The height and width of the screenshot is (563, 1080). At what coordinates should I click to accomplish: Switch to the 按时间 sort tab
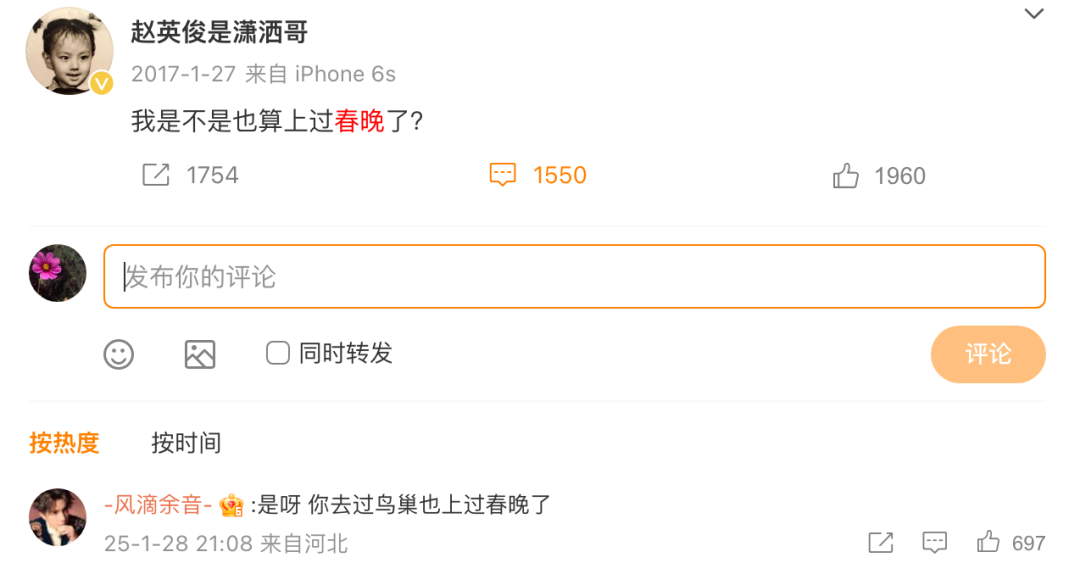[x=186, y=443]
